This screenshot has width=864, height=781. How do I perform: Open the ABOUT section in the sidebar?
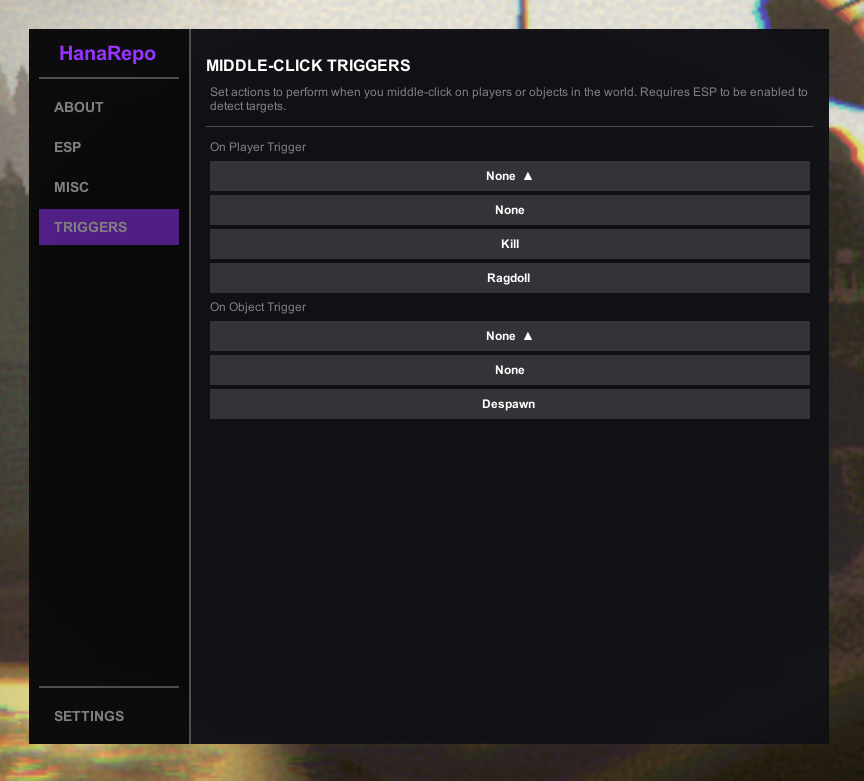pyautogui.click(x=109, y=107)
